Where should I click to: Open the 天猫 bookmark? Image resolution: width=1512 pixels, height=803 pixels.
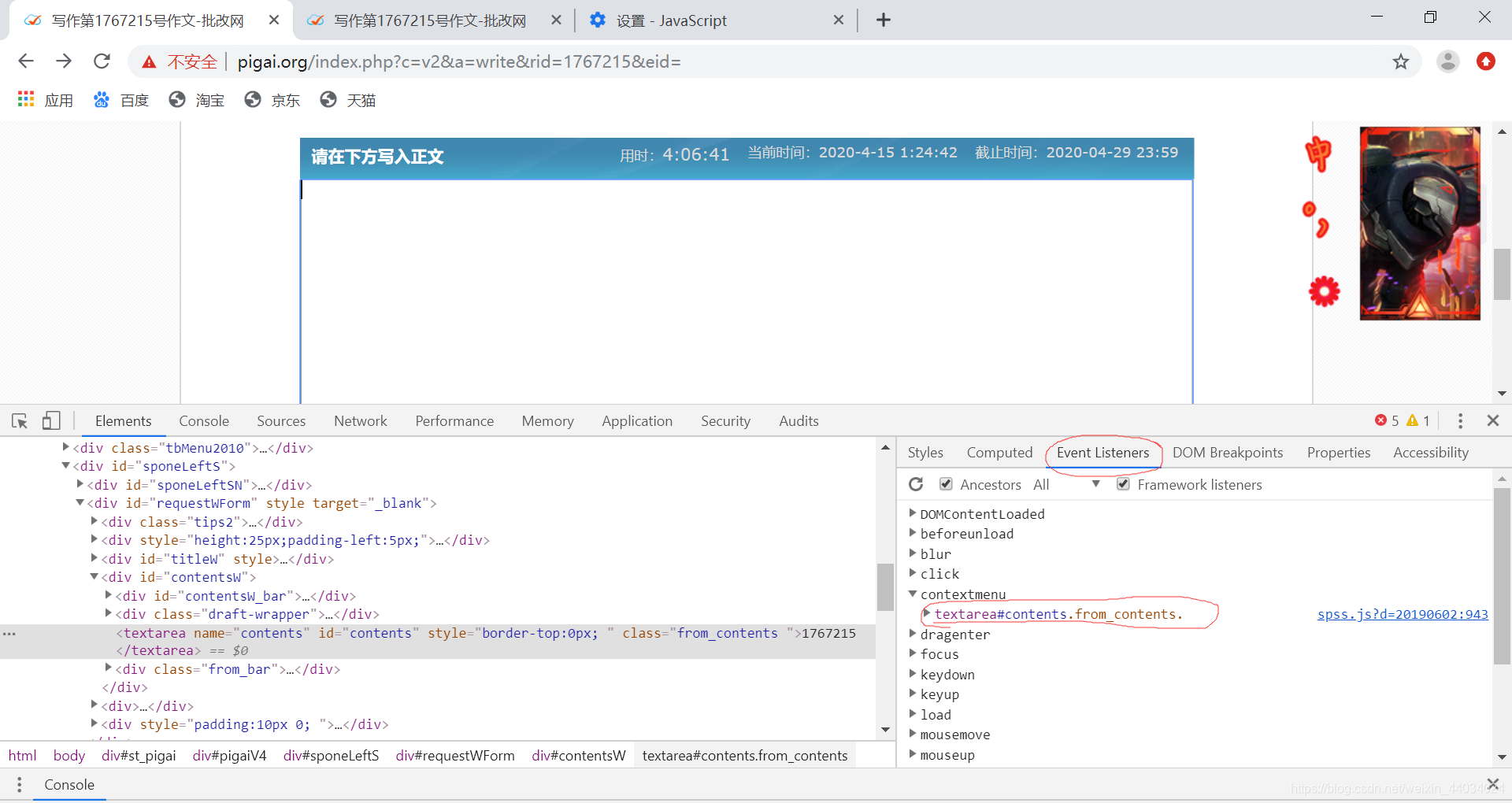click(348, 100)
